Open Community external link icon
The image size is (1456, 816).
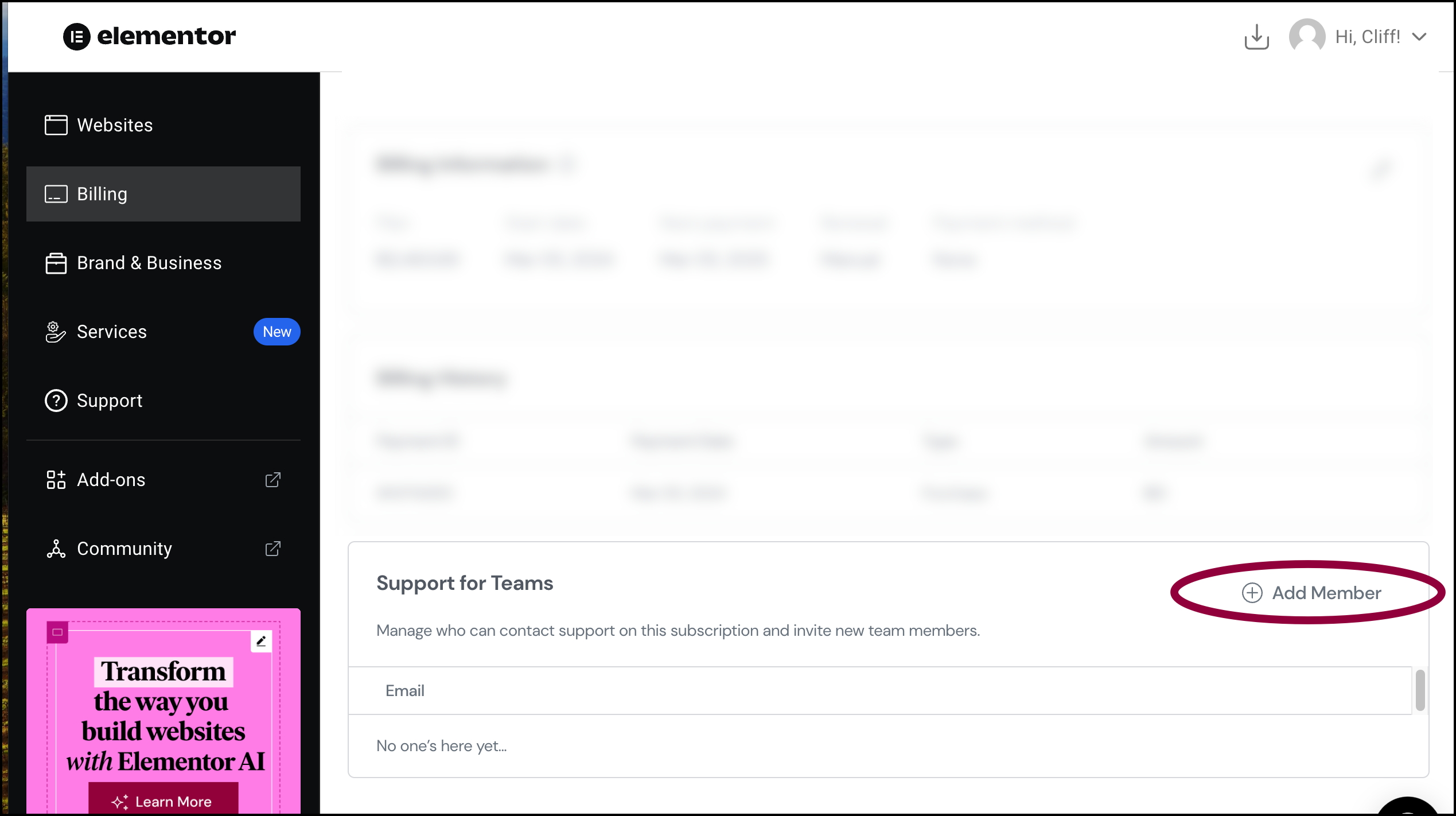coord(273,549)
